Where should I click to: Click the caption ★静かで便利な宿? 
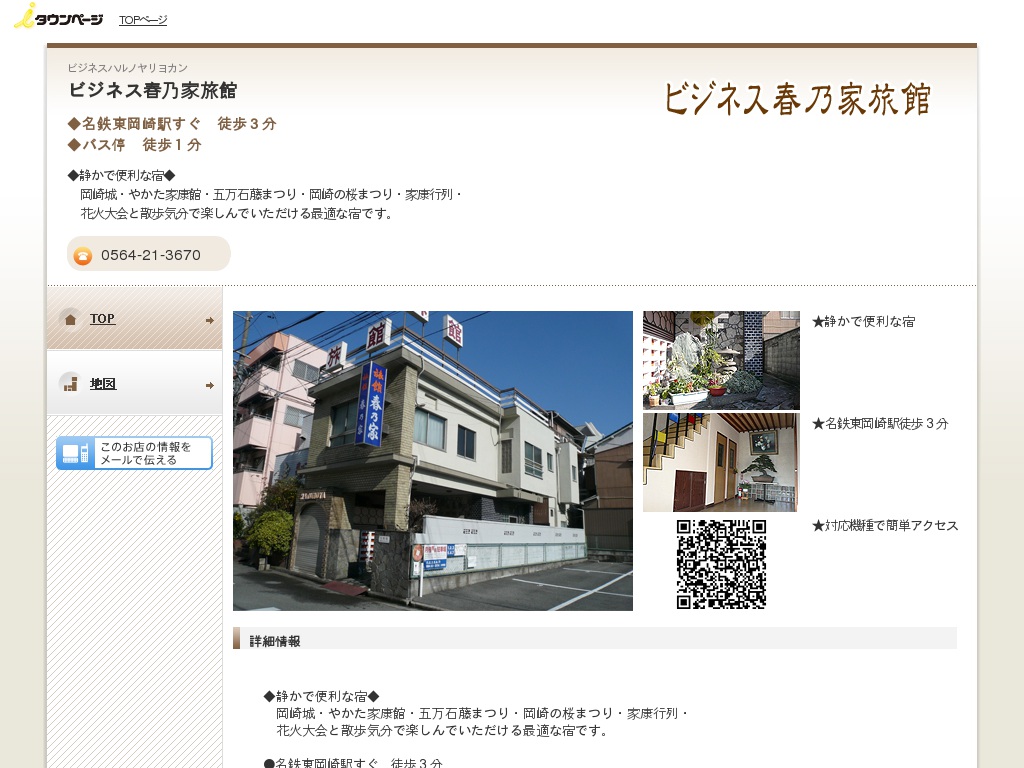coord(863,321)
